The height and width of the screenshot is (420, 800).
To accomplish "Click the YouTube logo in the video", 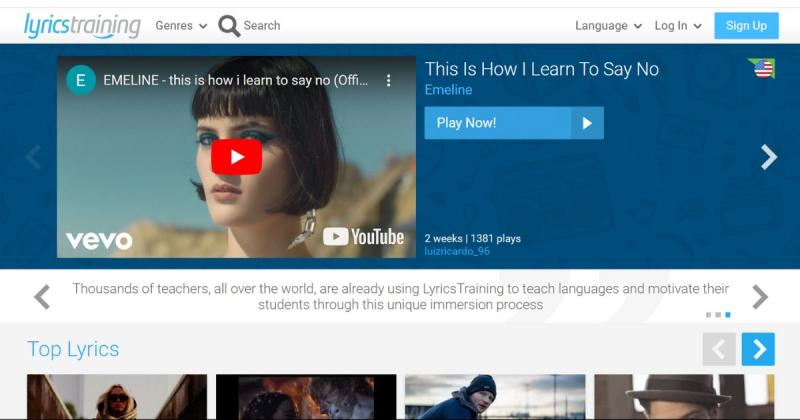I will pyautogui.click(x=363, y=237).
